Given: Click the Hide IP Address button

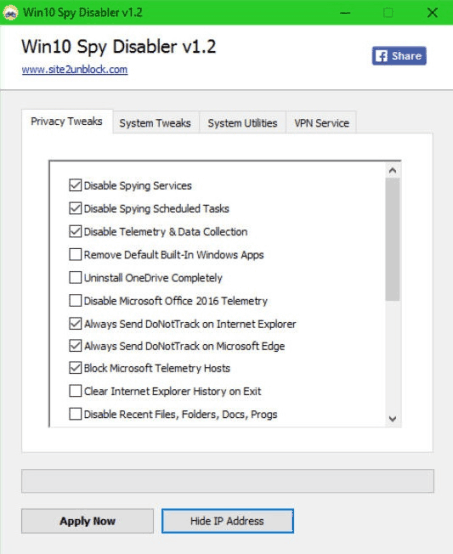Looking at the screenshot, I should (227, 521).
